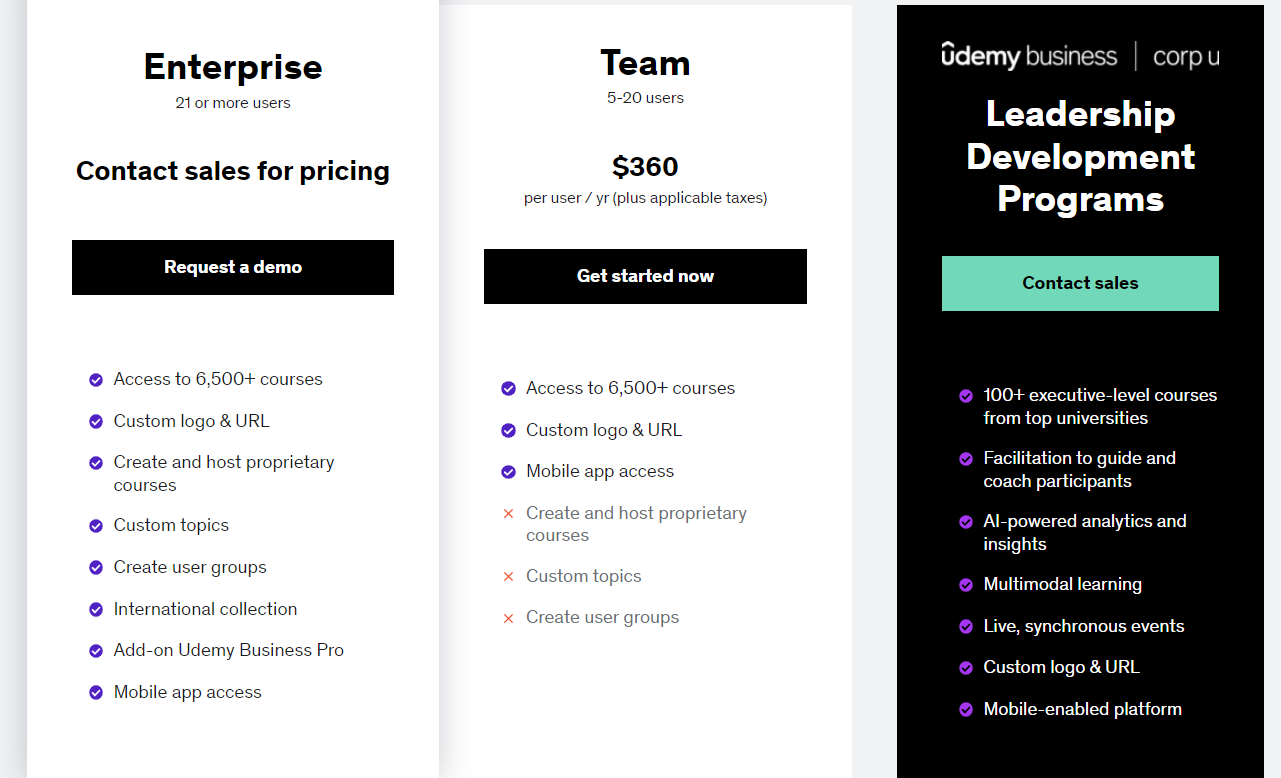Click red X beside Team Custom topics
Image resolution: width=1281 pixels, height=778 pixels.
coord(508,577)
